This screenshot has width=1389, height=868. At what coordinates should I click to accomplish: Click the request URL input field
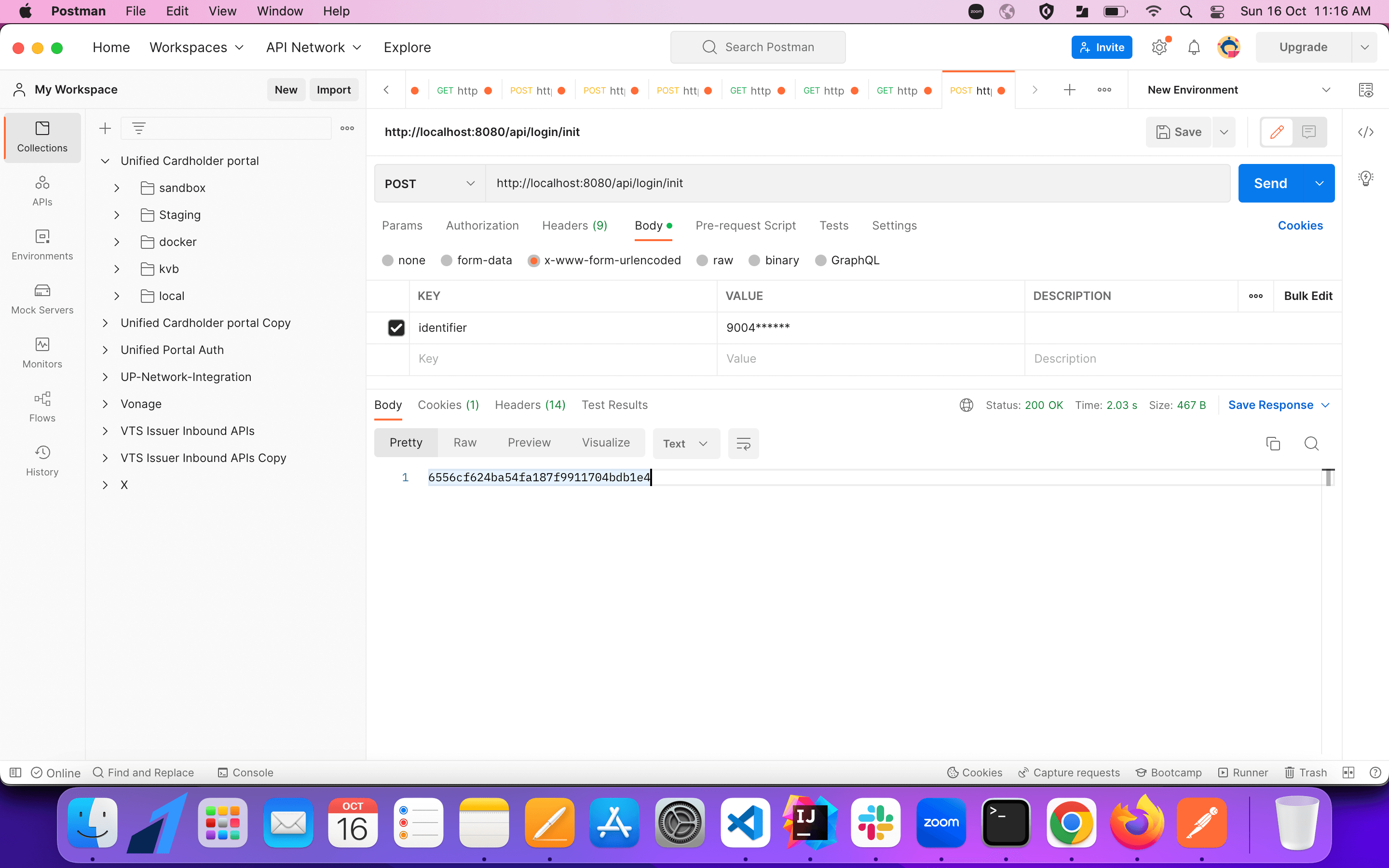pyautogui.click(x=858, y=184)
